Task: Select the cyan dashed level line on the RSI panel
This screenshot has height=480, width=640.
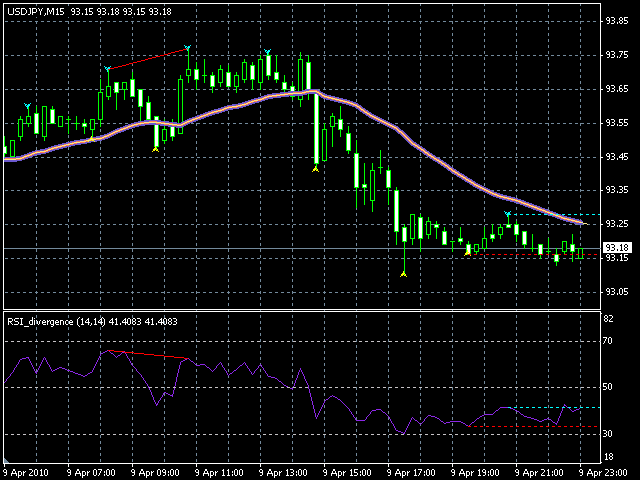Action: pos(555,407)
